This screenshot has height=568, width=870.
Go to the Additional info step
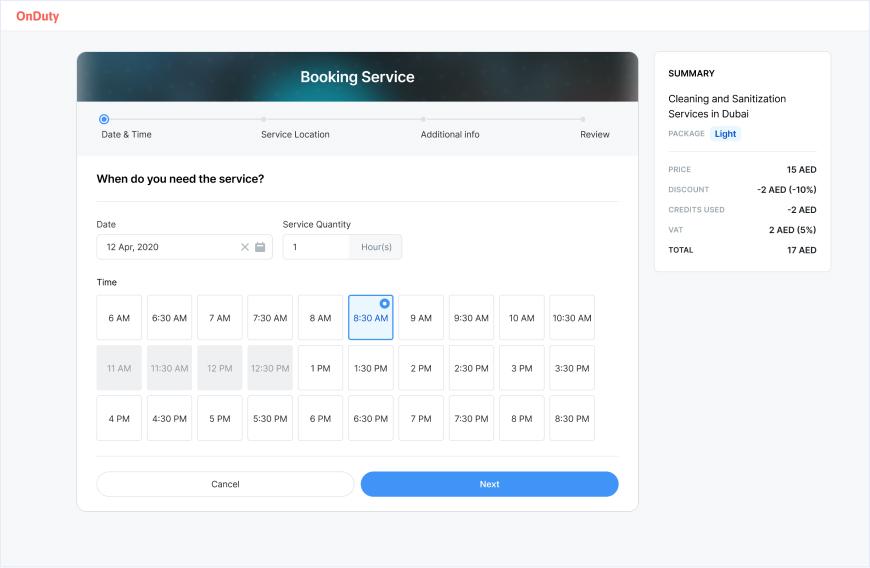[449, 134]
